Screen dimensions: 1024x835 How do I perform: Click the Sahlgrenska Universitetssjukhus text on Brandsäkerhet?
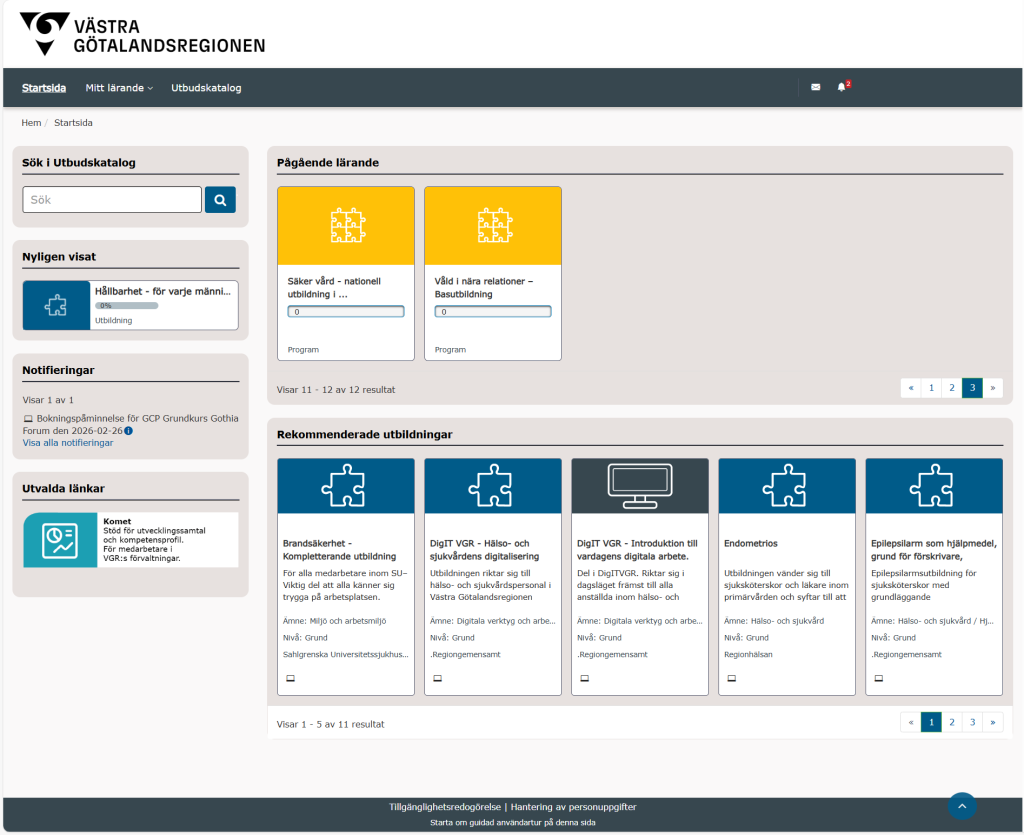point(345,654)
